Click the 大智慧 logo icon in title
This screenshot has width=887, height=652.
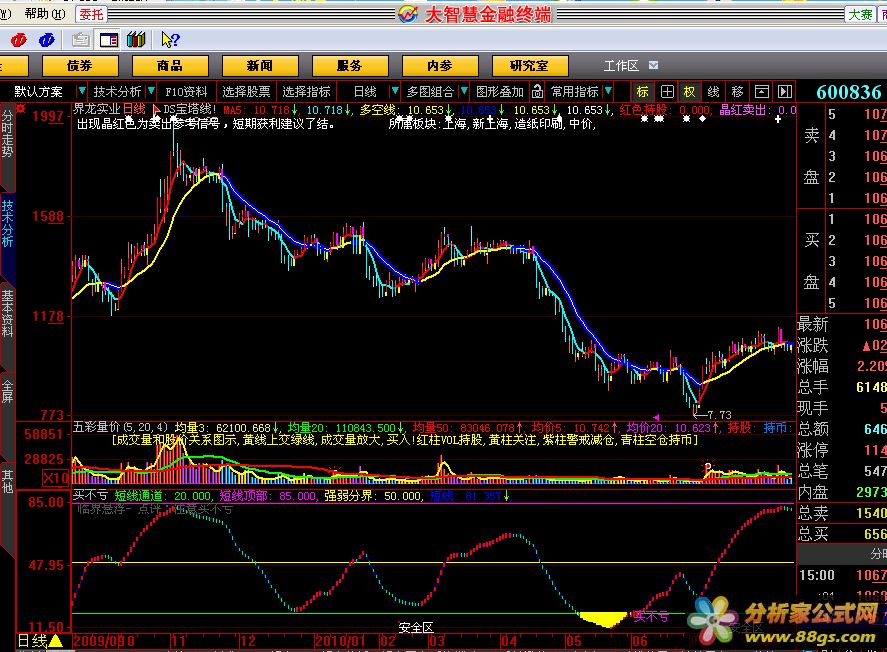pos(408,14)
